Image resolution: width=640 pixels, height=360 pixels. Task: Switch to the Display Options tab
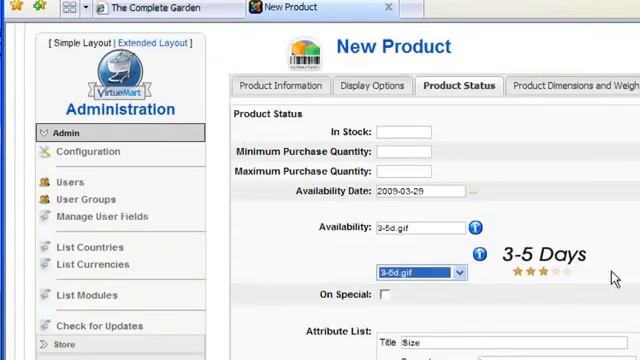[x=372, y=86]
